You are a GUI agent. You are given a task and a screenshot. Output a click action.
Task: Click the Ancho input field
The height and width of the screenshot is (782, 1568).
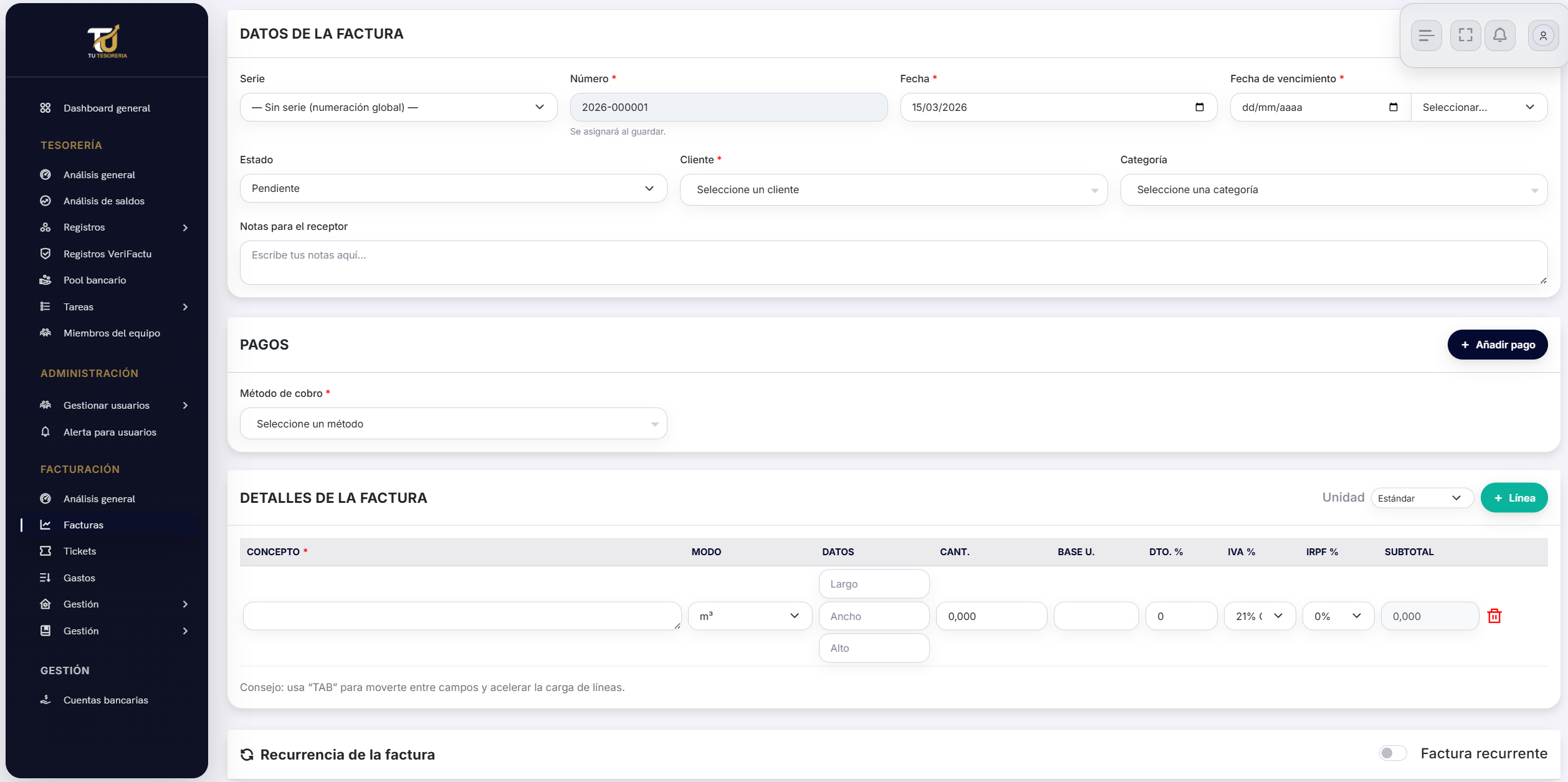[874, 616]
